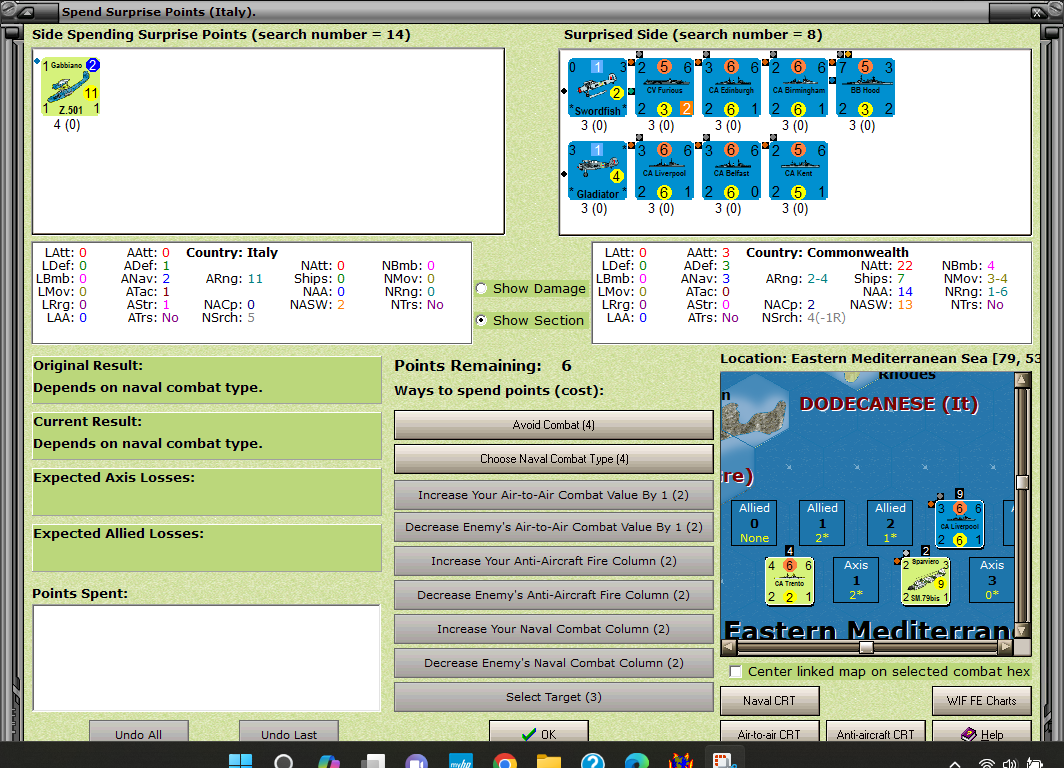Click Undo All button
This screenshot has height=768, width=1064.
138,732
